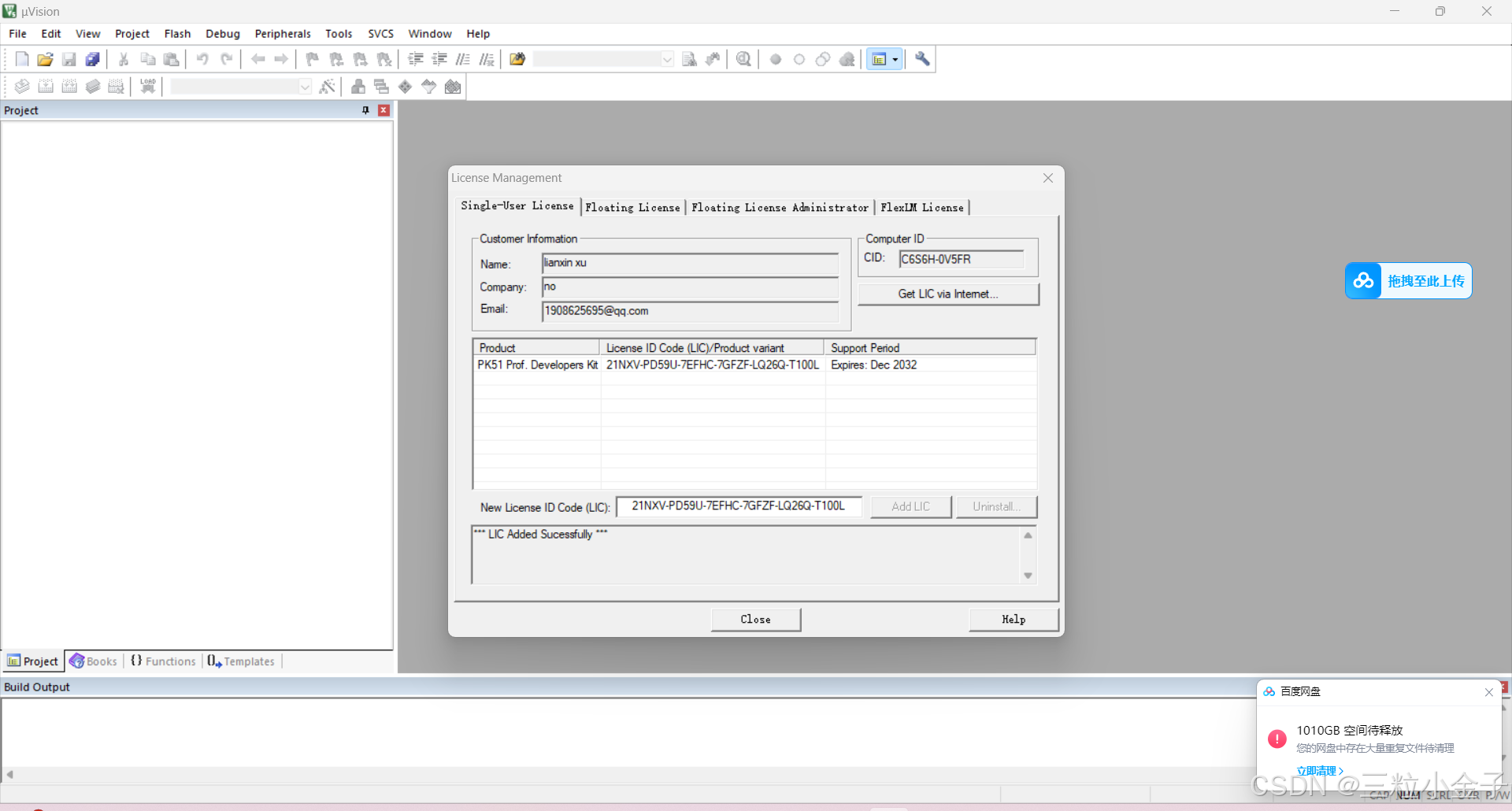
Task: Open the Functions panel tab
Action: 163,661
